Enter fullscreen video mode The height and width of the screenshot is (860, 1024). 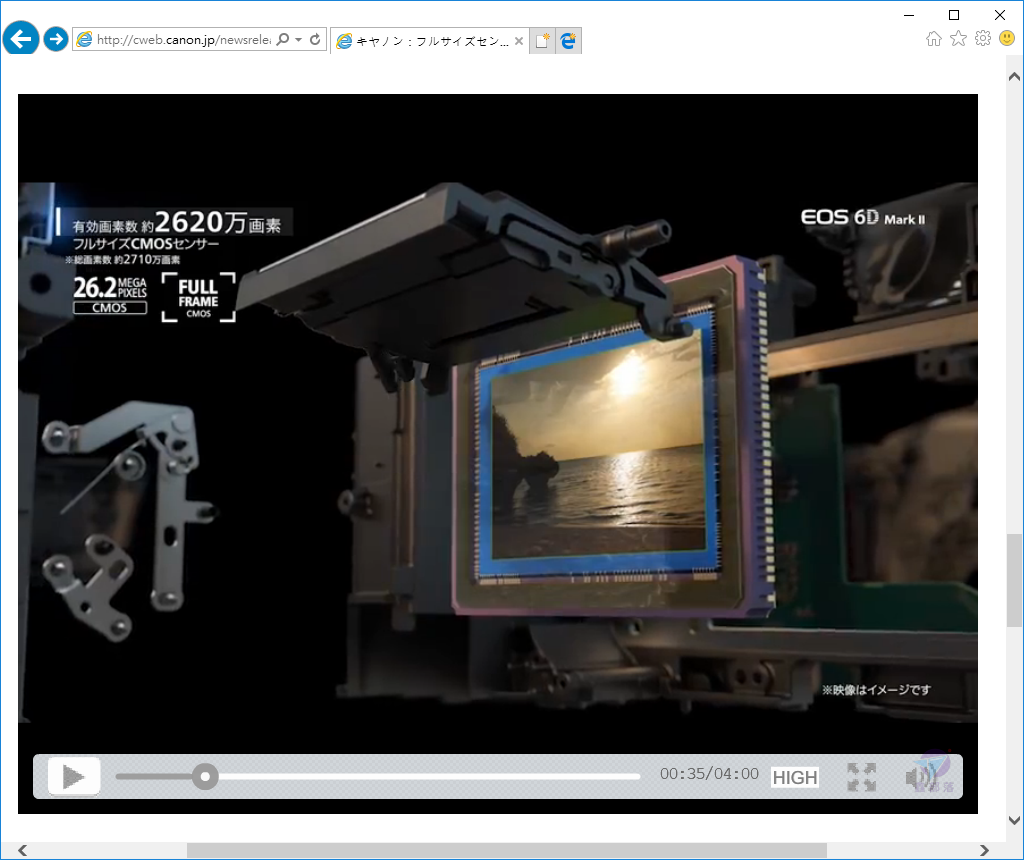tap(861, 777)
